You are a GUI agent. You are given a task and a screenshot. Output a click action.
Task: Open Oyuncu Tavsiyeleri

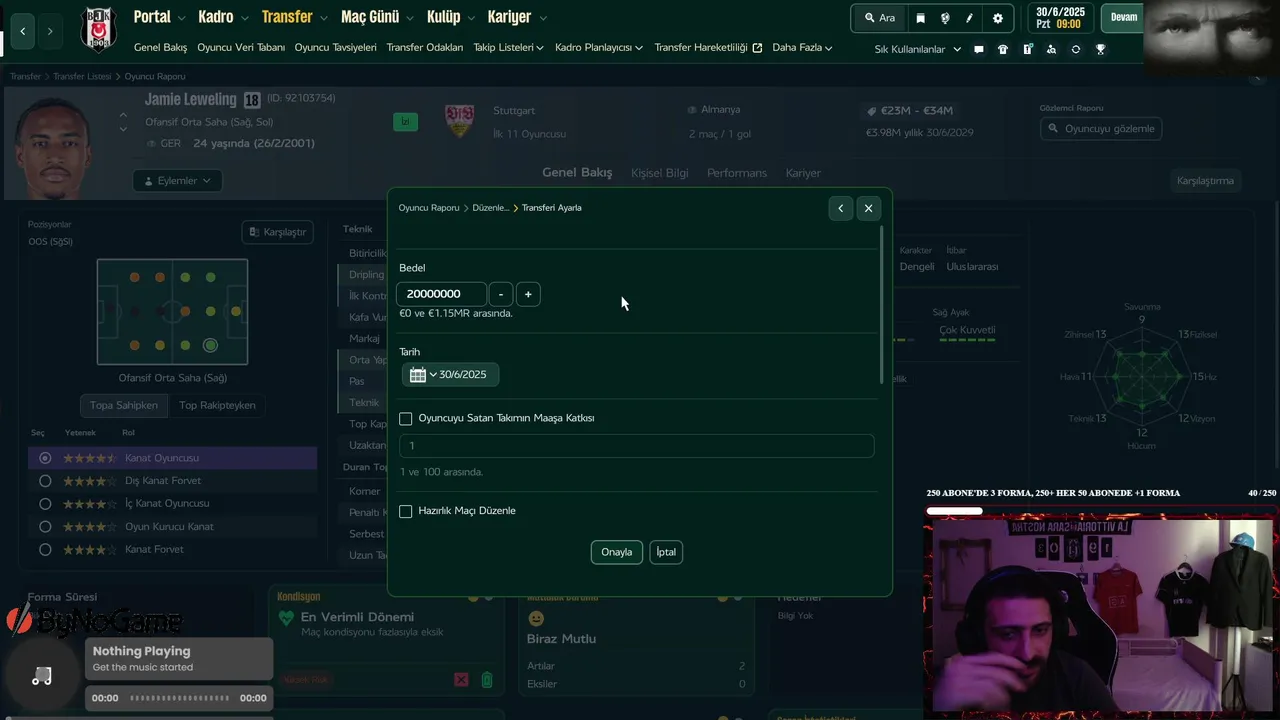(x=335, y=47)
